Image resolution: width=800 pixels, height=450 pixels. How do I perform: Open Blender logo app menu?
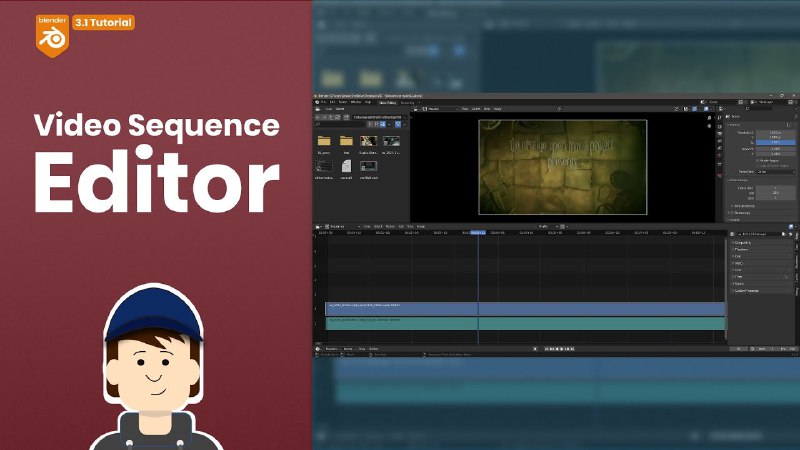[x=317, y=102]
